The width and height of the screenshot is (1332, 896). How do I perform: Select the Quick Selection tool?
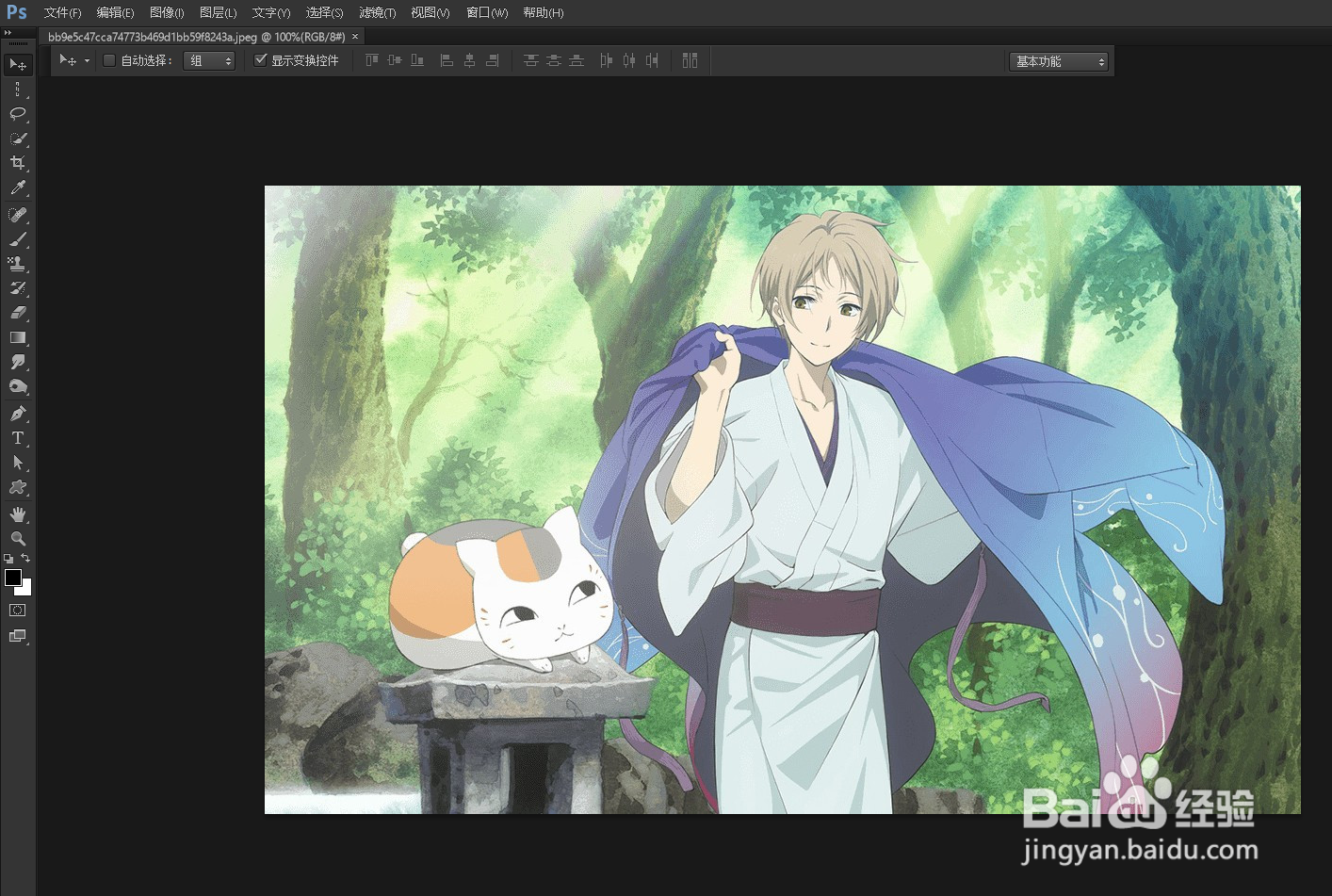[17, 138]
